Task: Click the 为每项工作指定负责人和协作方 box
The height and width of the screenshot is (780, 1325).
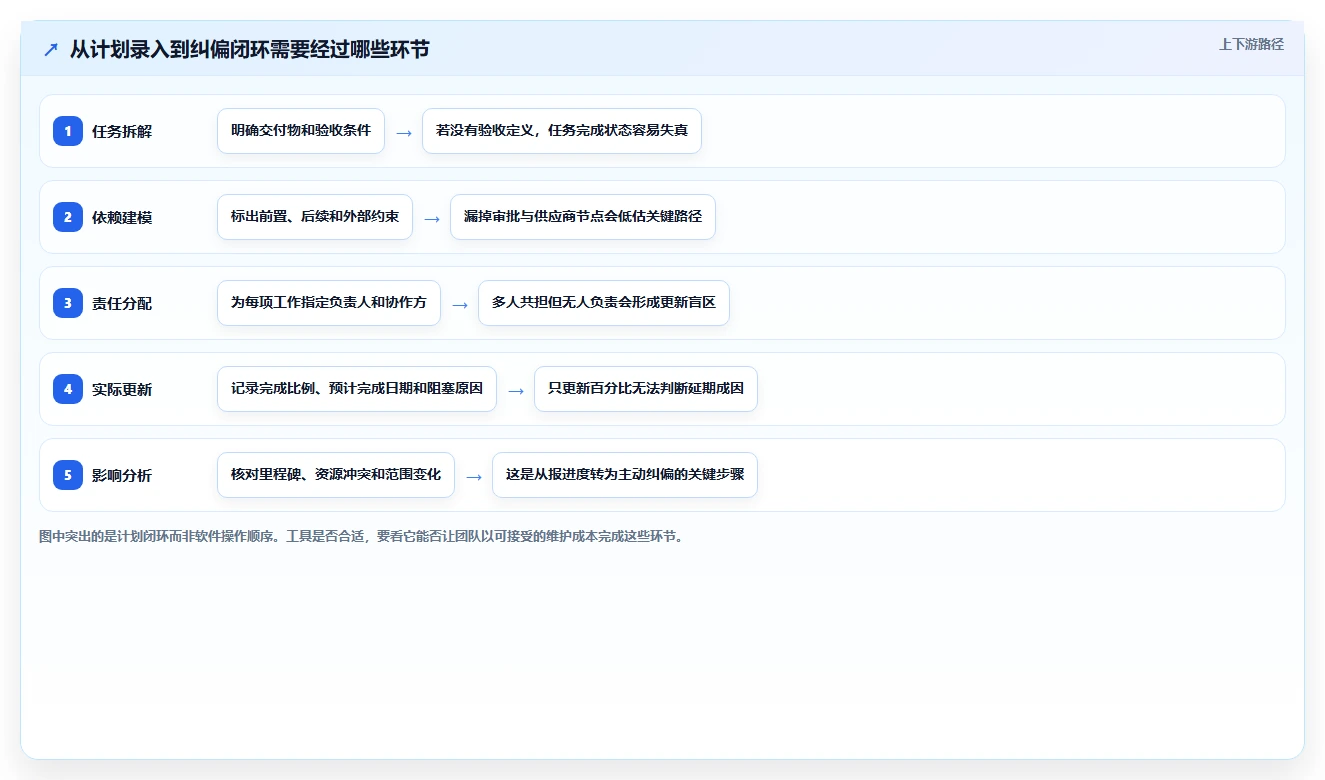Action: (329, 303)
